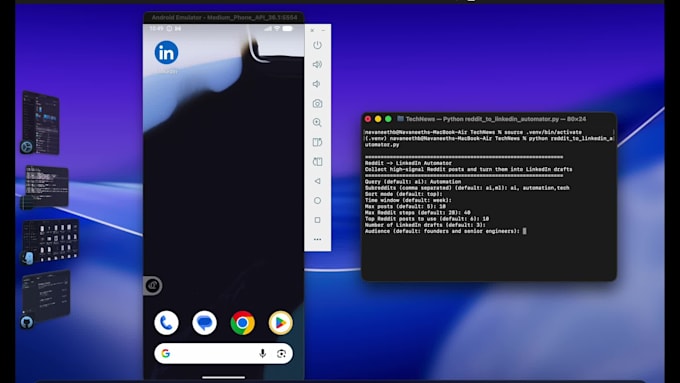The height and width of the screenshot is (383, 680).
Task: Tap the floating round icon at phone's left edge
Action: click(x=153, y=285)
